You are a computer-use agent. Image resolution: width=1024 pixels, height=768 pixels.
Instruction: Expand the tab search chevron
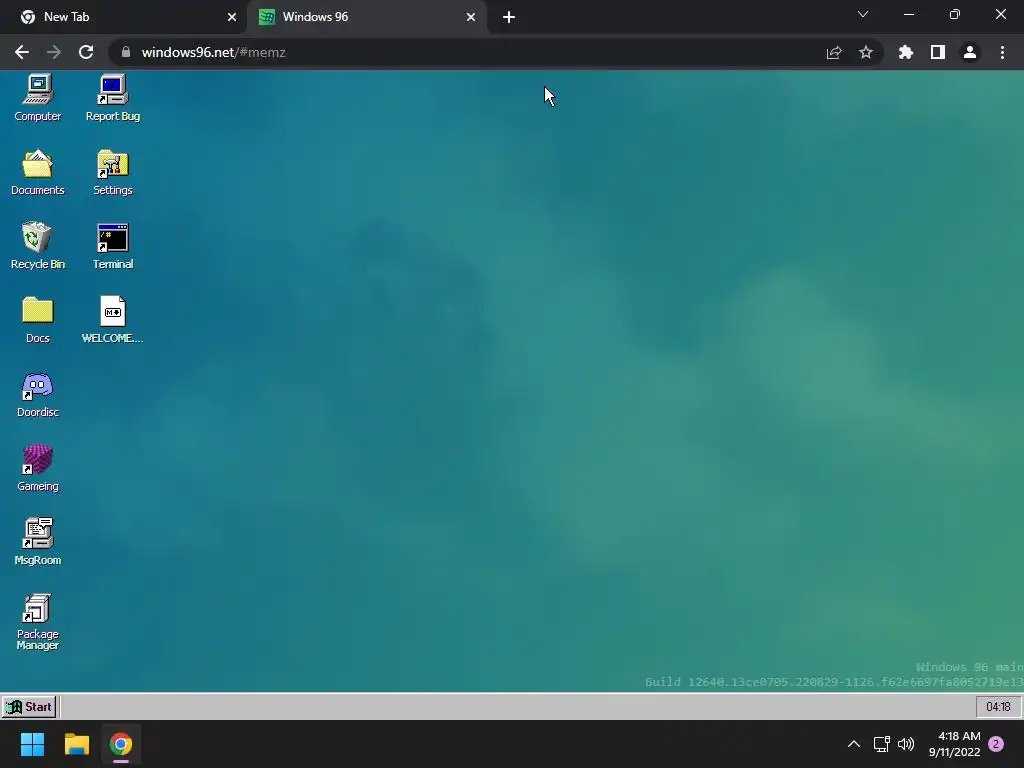[863, 14]
